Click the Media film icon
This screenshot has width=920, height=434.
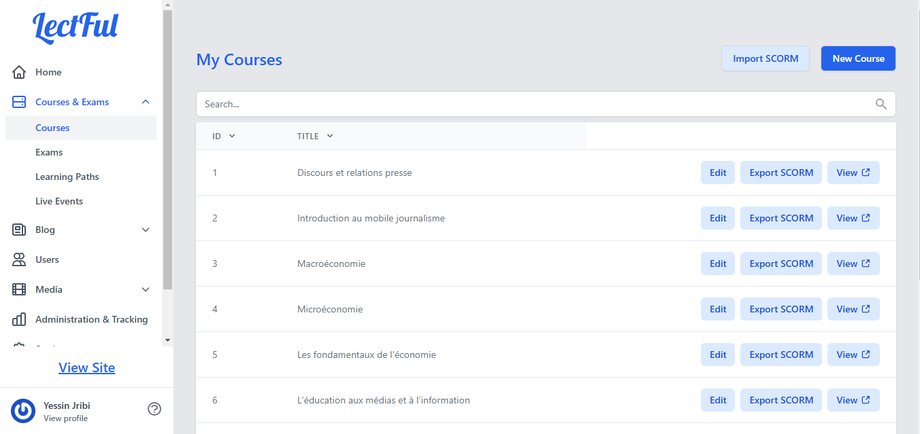click(19, 290)
